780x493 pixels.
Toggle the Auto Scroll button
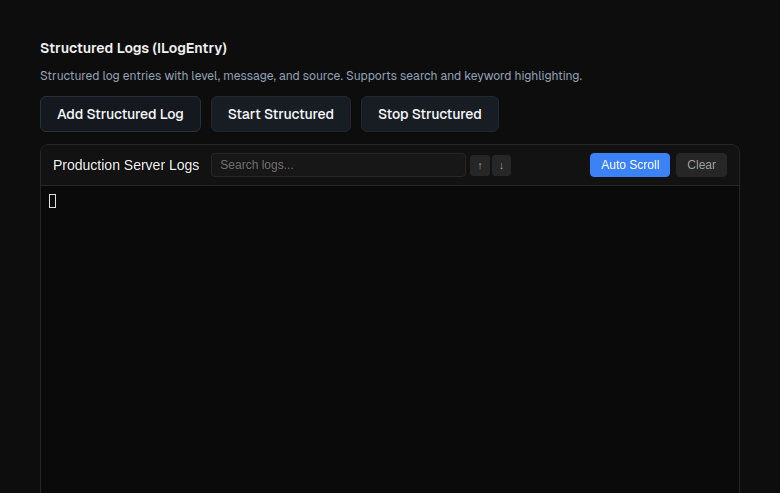click(629, 165)
